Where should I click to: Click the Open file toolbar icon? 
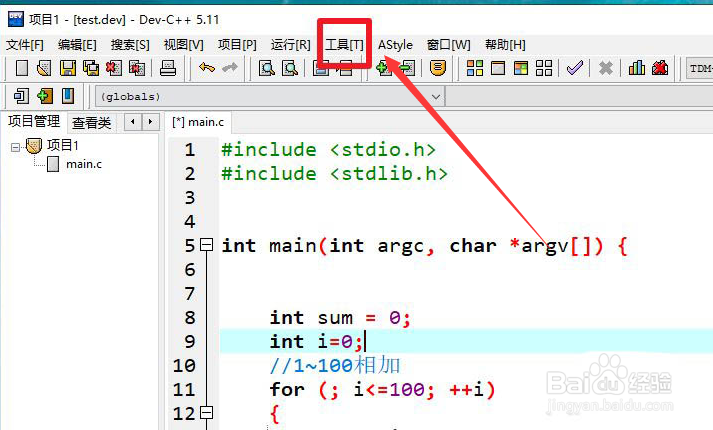[x=44, y=68]
